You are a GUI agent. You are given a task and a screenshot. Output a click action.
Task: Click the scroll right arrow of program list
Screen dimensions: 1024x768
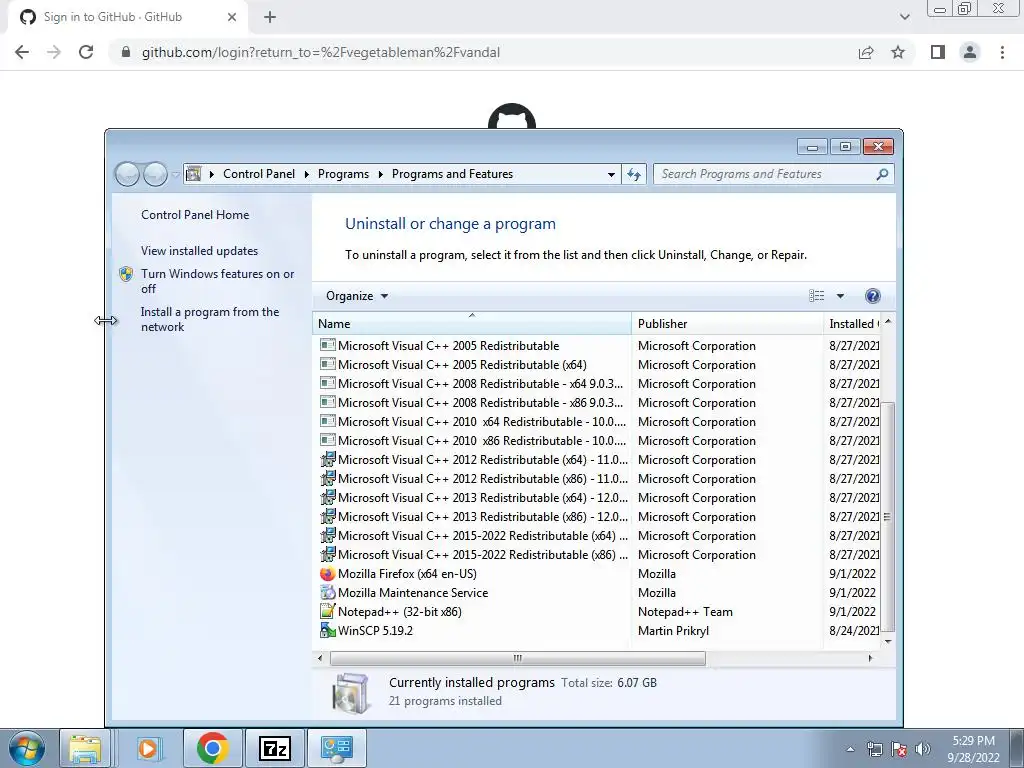click(870, 658)
